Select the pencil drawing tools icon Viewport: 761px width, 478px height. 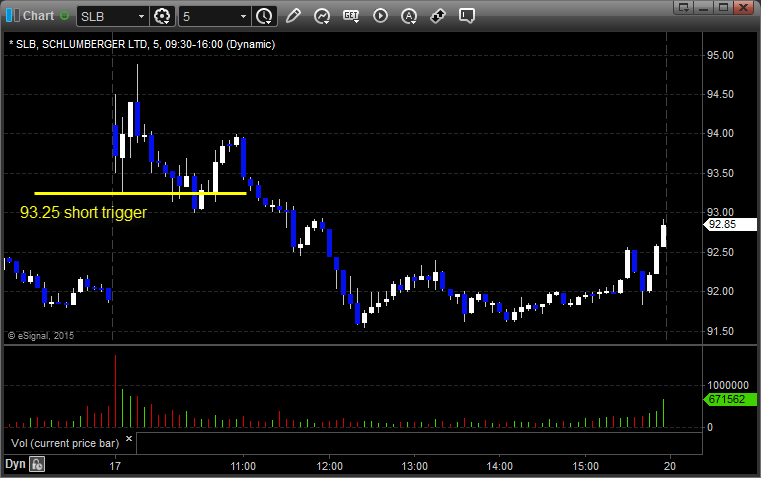293,16
